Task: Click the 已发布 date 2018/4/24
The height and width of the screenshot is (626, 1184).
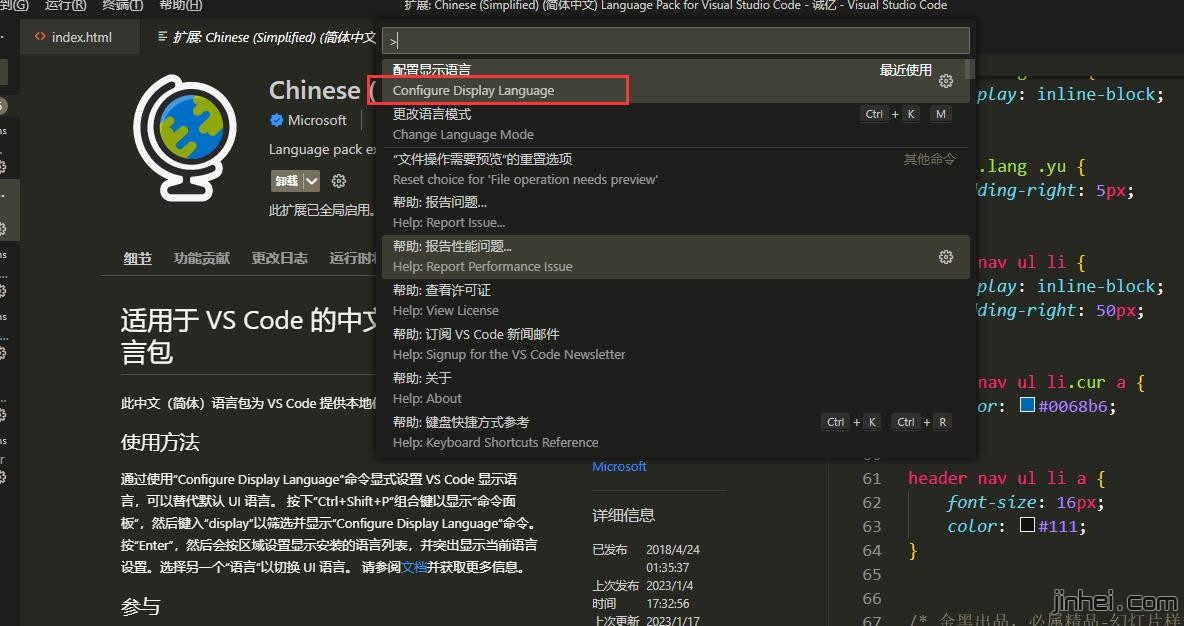Action: 673,550
